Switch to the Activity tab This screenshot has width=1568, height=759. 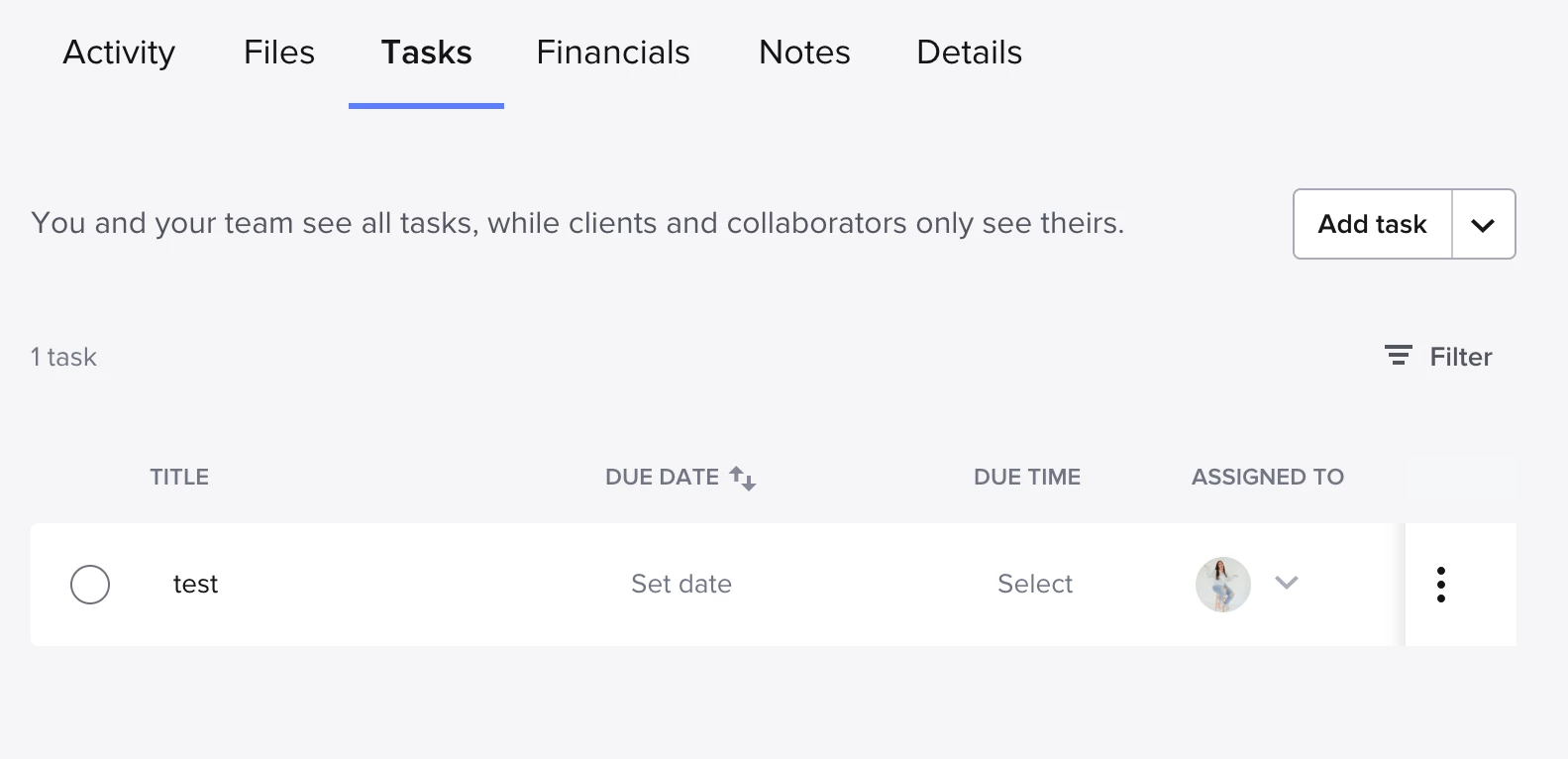coord(119,53)
